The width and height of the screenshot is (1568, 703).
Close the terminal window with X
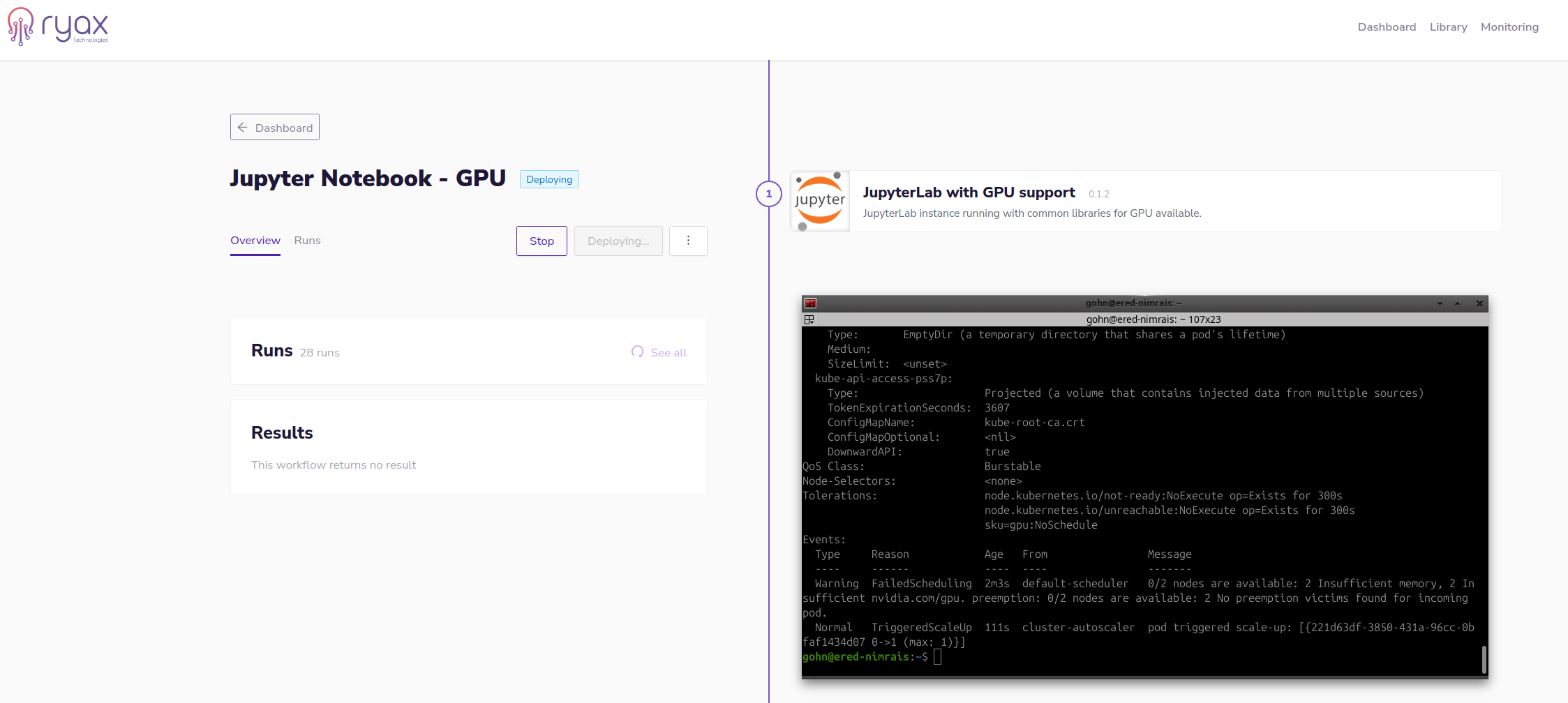pos(1479,303)
